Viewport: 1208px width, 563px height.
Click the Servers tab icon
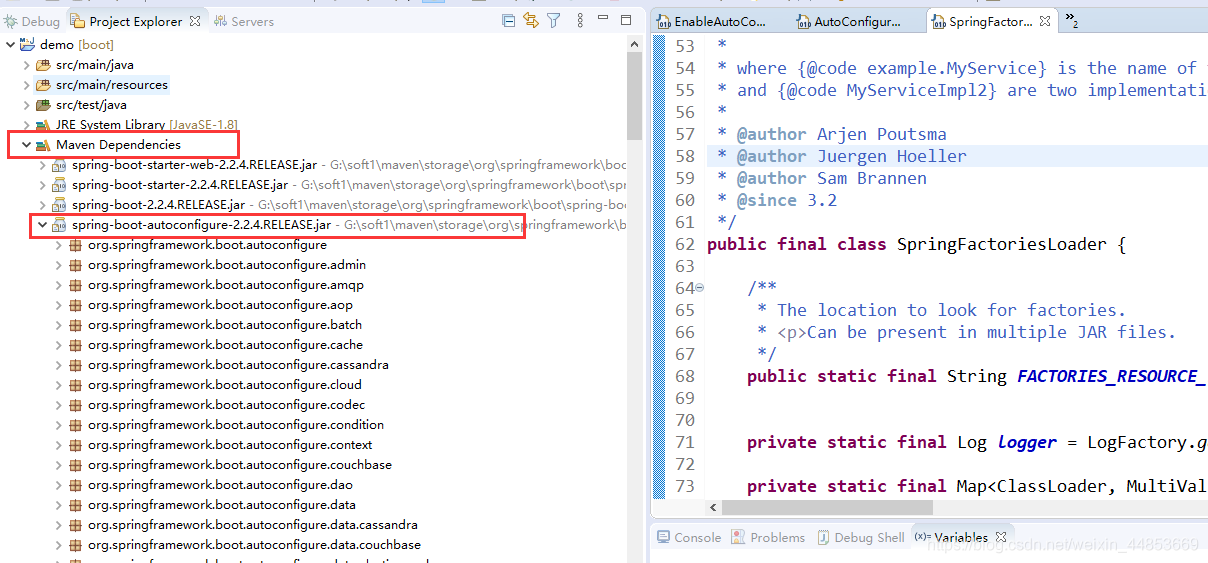pos(220,21)
